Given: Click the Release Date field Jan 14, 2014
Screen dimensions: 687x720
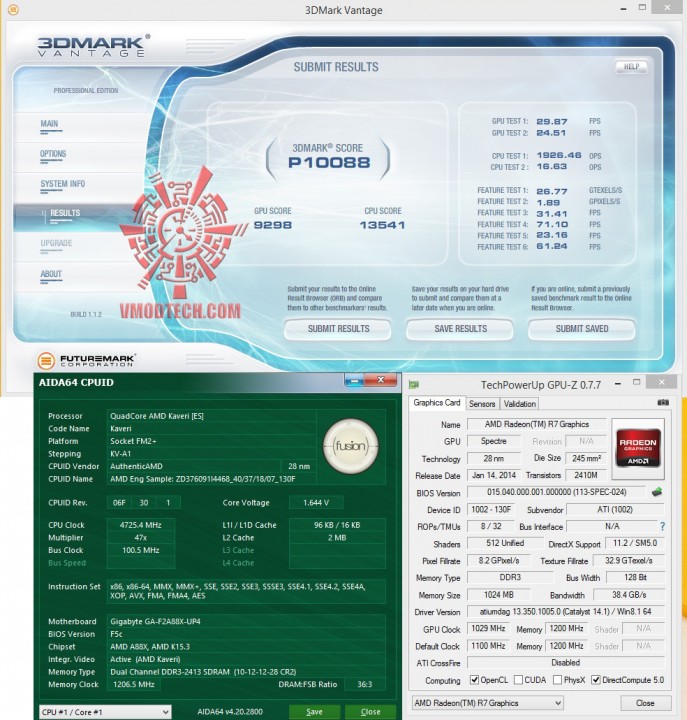Looking at the screenshot, I should 494,475.
